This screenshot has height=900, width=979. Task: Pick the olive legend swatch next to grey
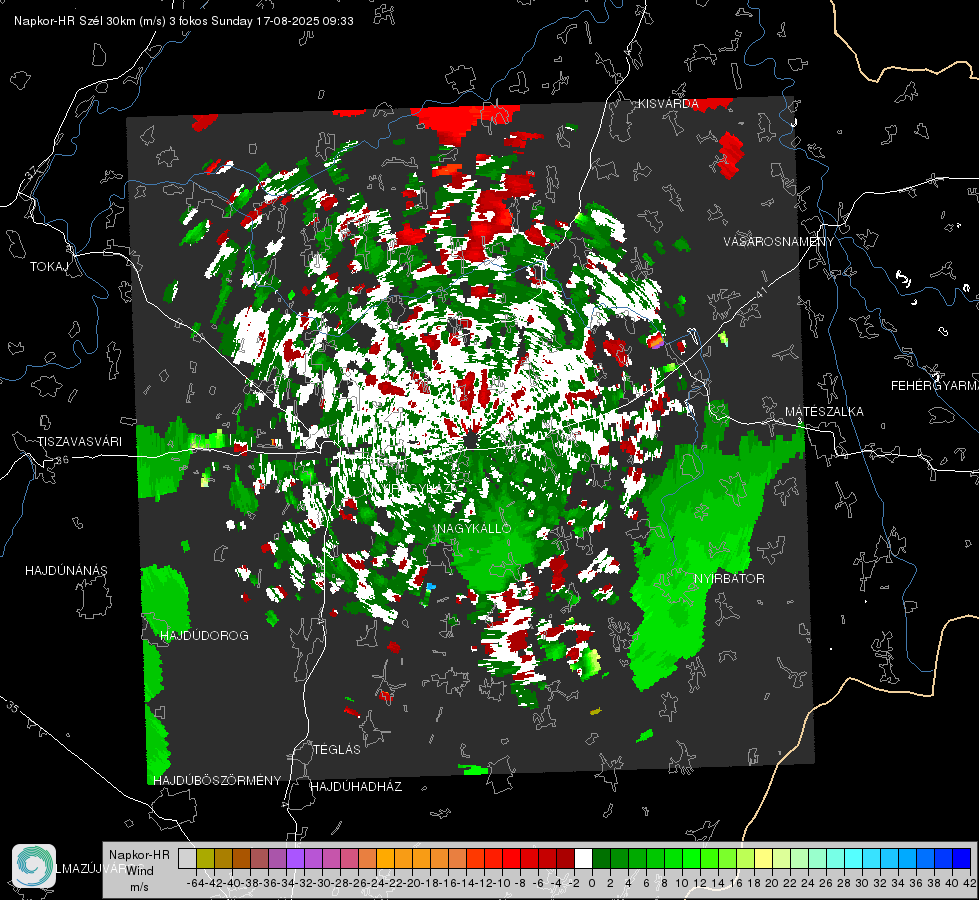[x=205, y=858]
